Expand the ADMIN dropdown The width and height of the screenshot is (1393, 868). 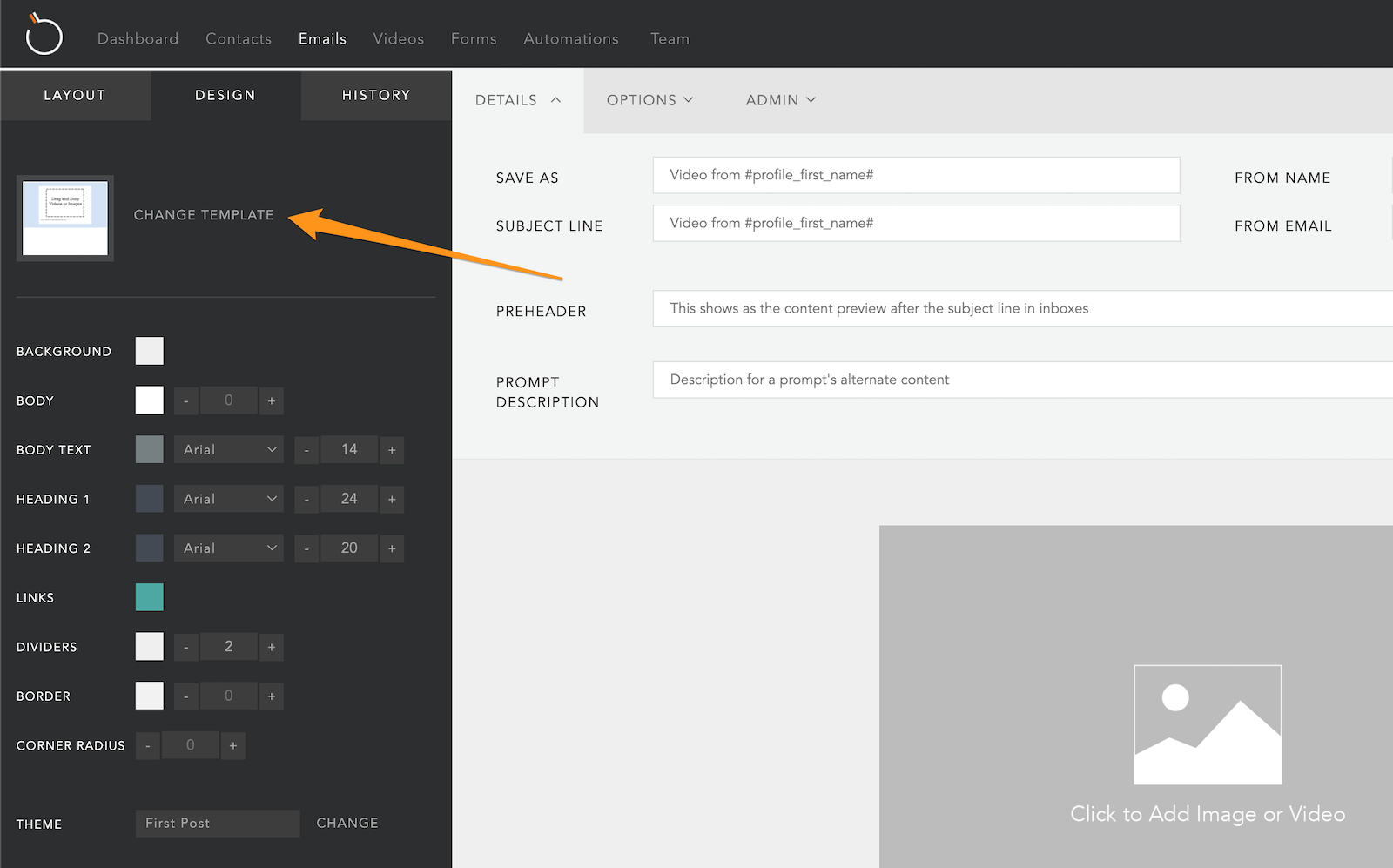click(x=780, y=100)
